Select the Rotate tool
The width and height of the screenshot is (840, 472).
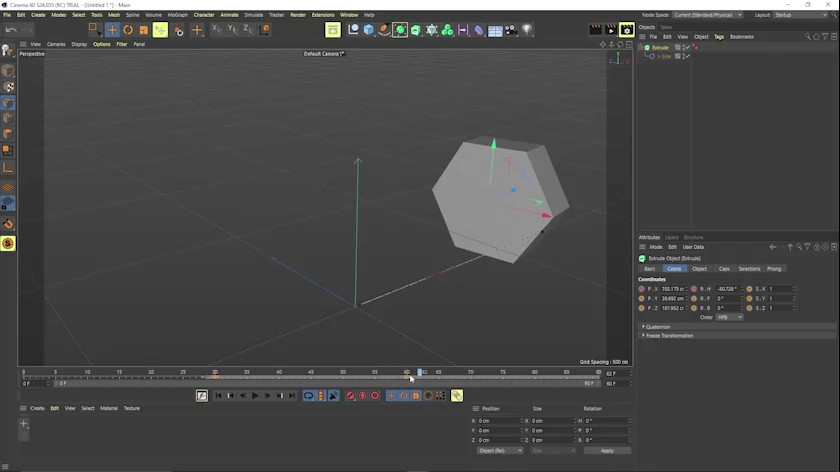(128, 30)
